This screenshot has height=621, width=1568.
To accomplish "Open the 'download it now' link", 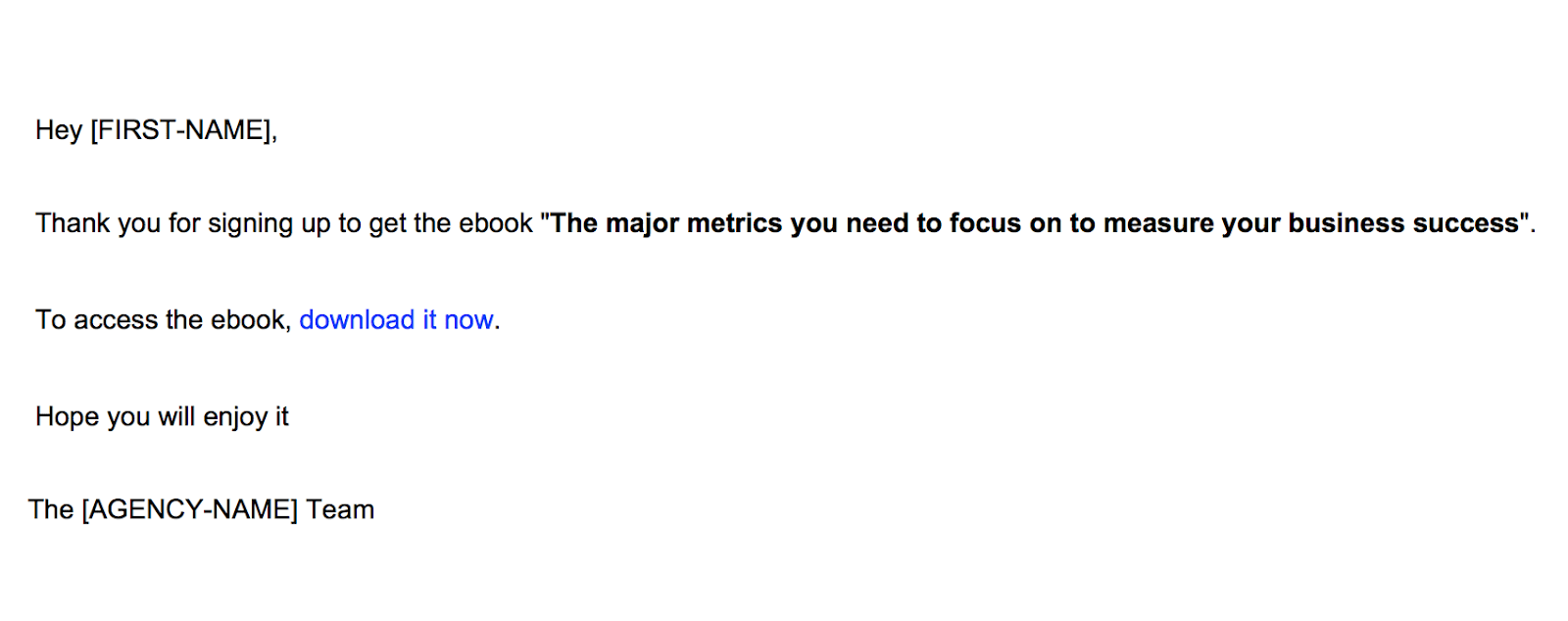I will (396, 320).
